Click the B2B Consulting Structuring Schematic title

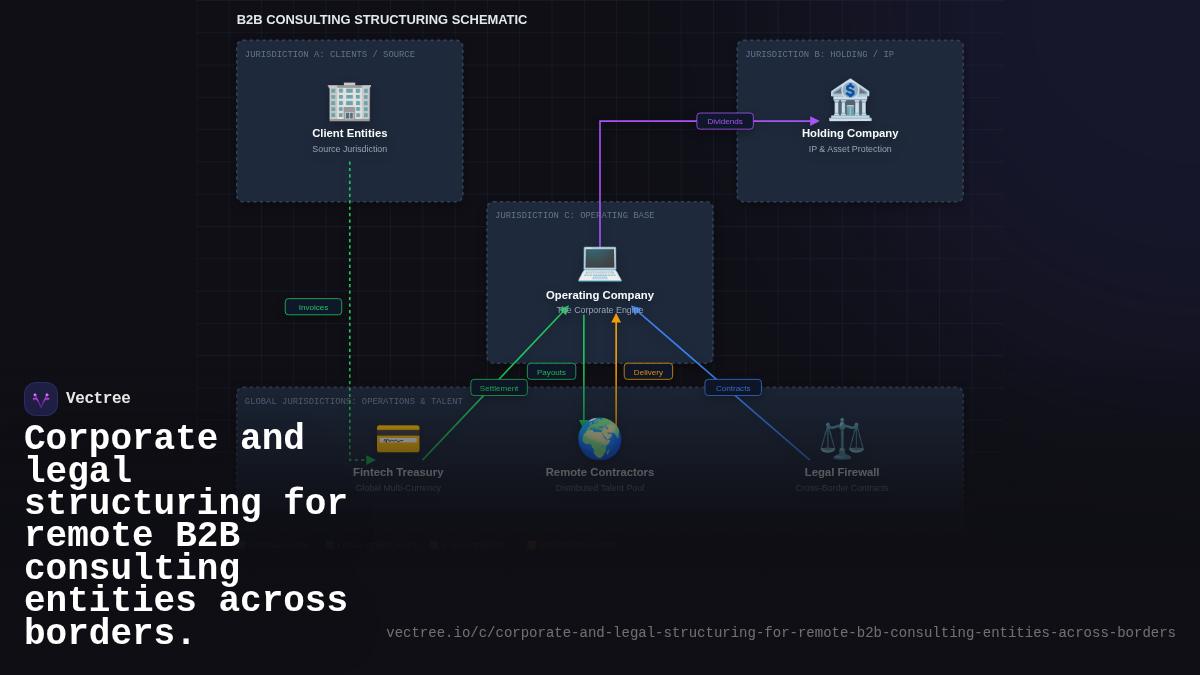coord(381,19)
